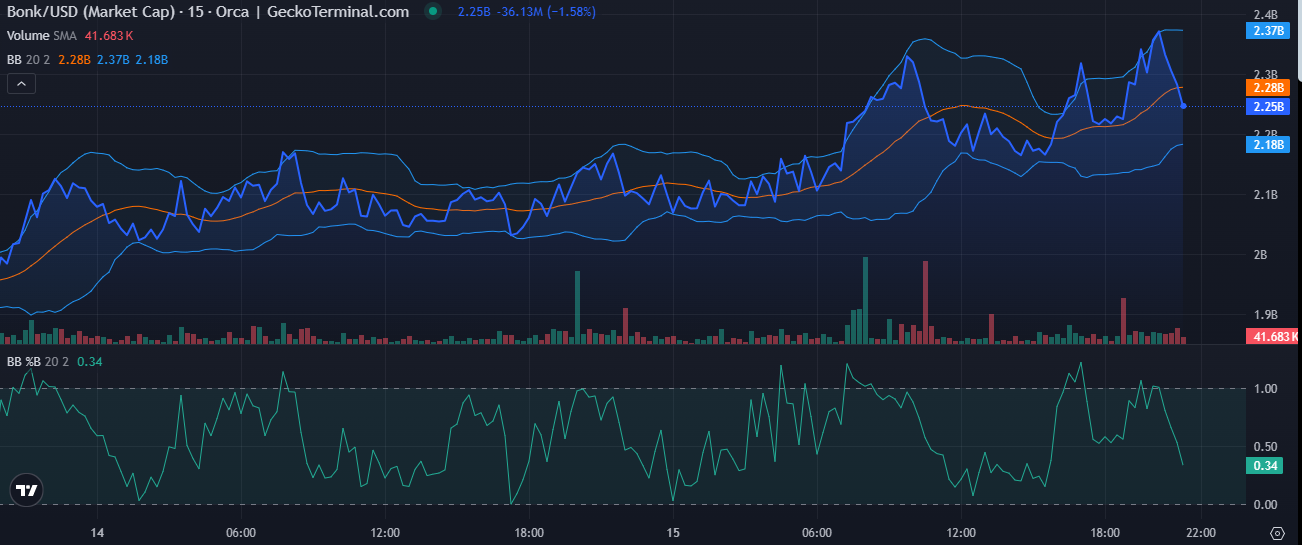This screenshot has height=545, width=1302.
Task: Select the BB %B 20 2 legend
Action: pos(38,362)
